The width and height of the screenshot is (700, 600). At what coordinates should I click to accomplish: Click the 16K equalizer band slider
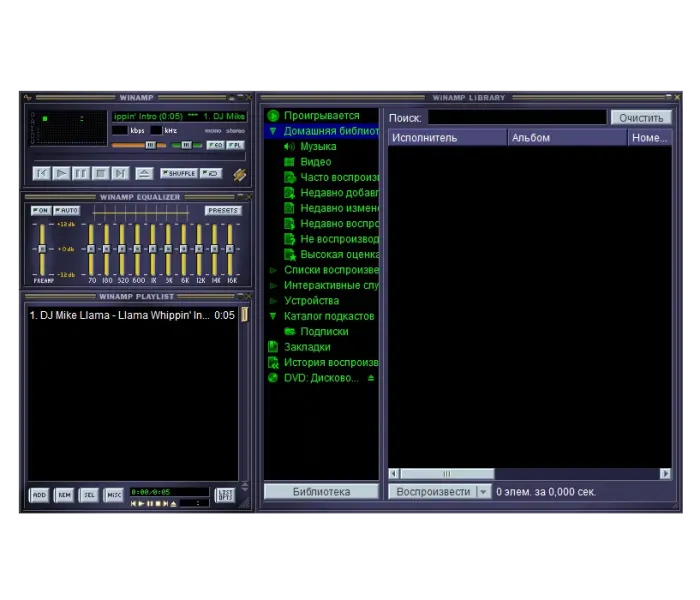230,249
